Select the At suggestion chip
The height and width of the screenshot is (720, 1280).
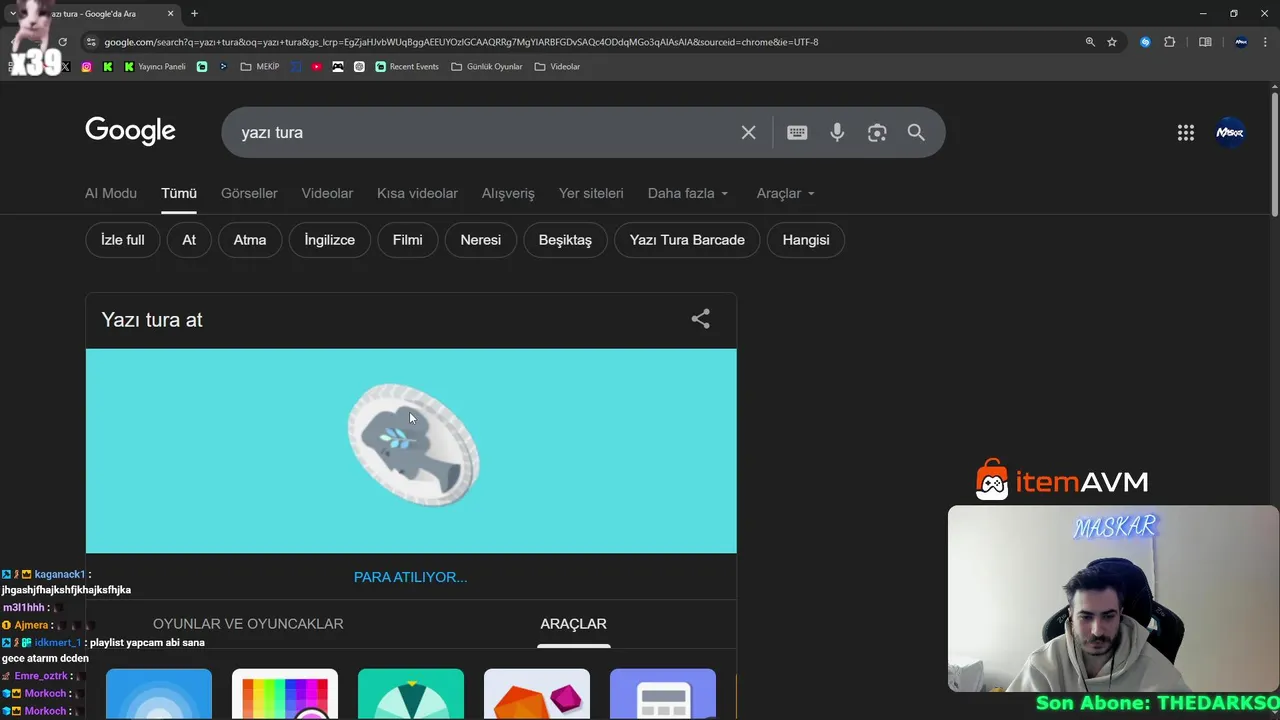click(x=189, y=240)
